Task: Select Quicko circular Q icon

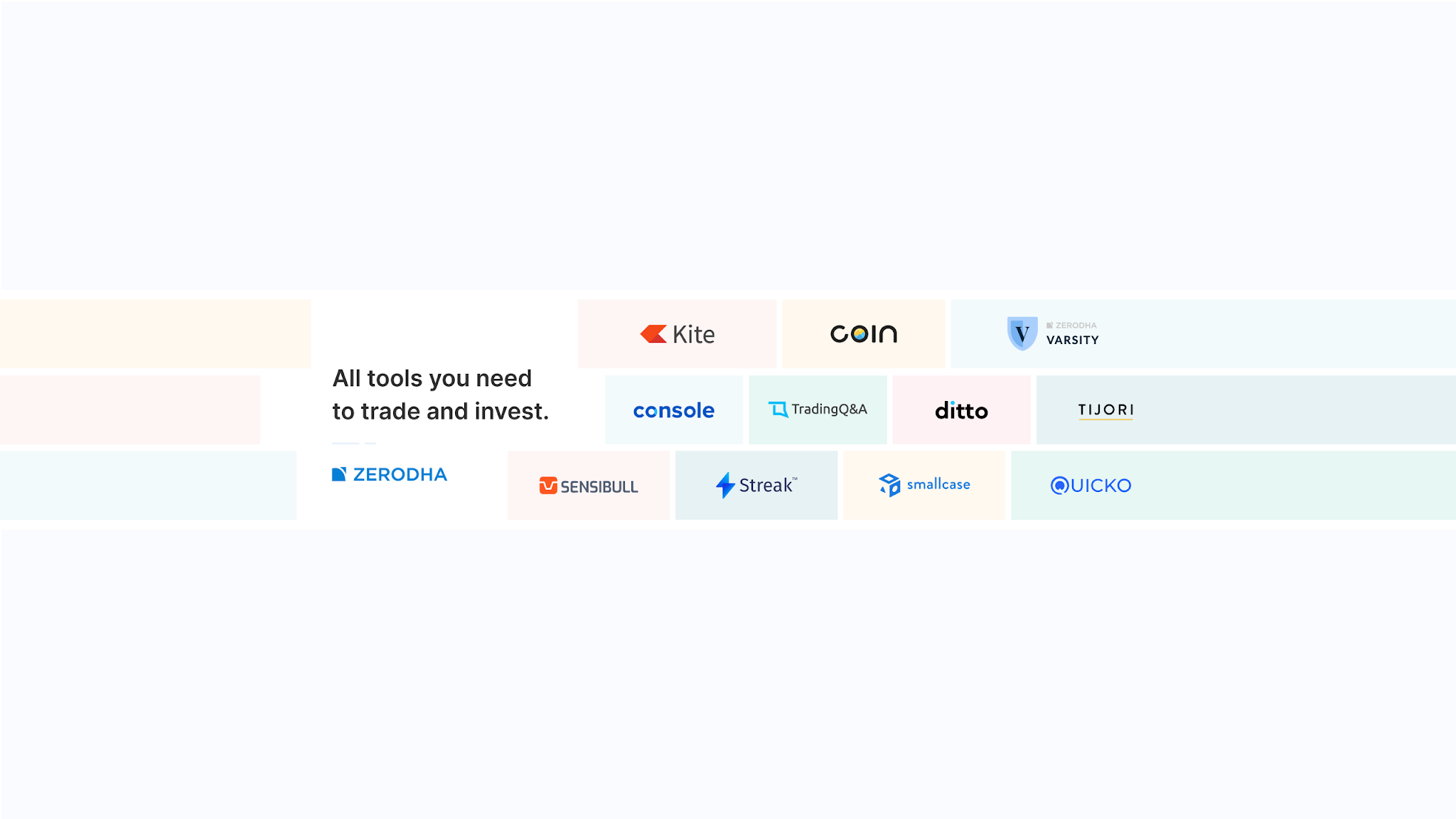Action: point(1057,485)
